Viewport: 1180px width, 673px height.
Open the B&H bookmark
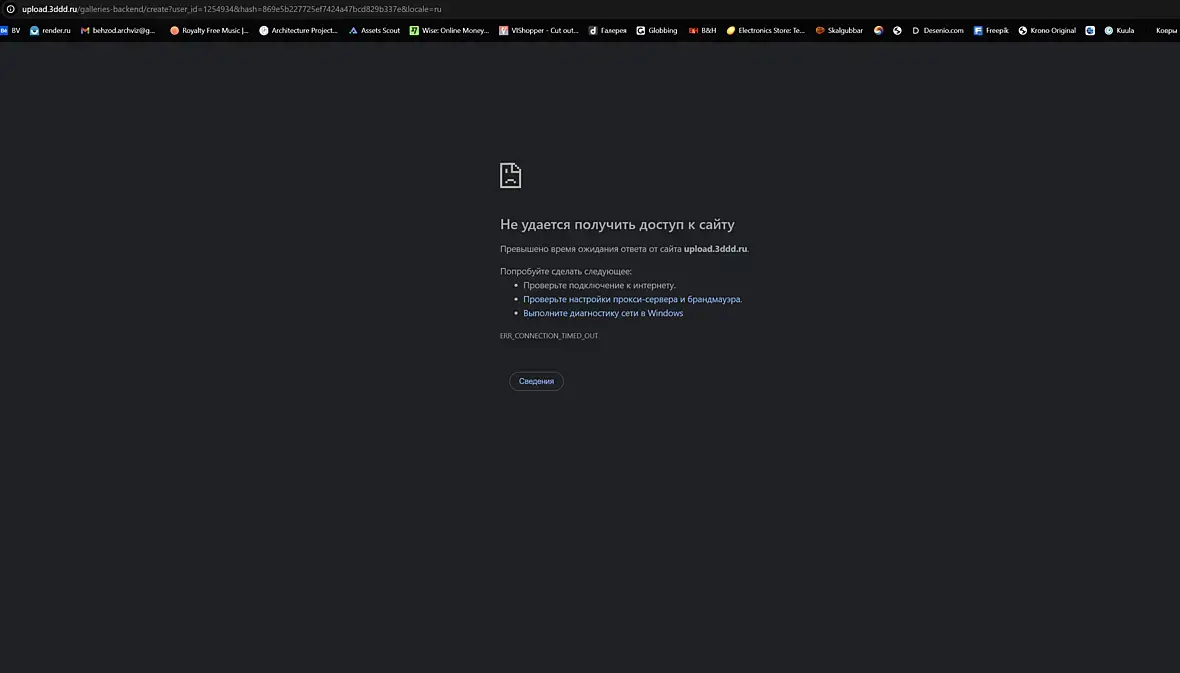(x=703, y=31)
